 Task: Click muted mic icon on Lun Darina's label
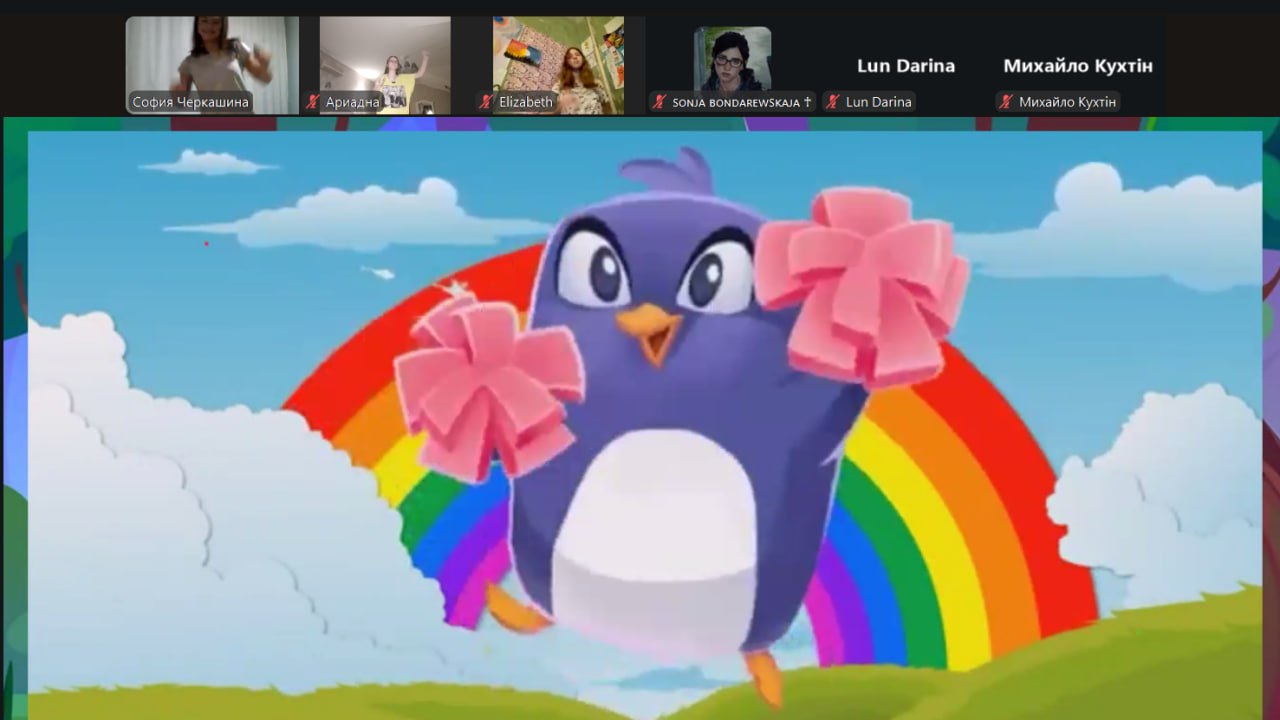(x=833, y=102)
